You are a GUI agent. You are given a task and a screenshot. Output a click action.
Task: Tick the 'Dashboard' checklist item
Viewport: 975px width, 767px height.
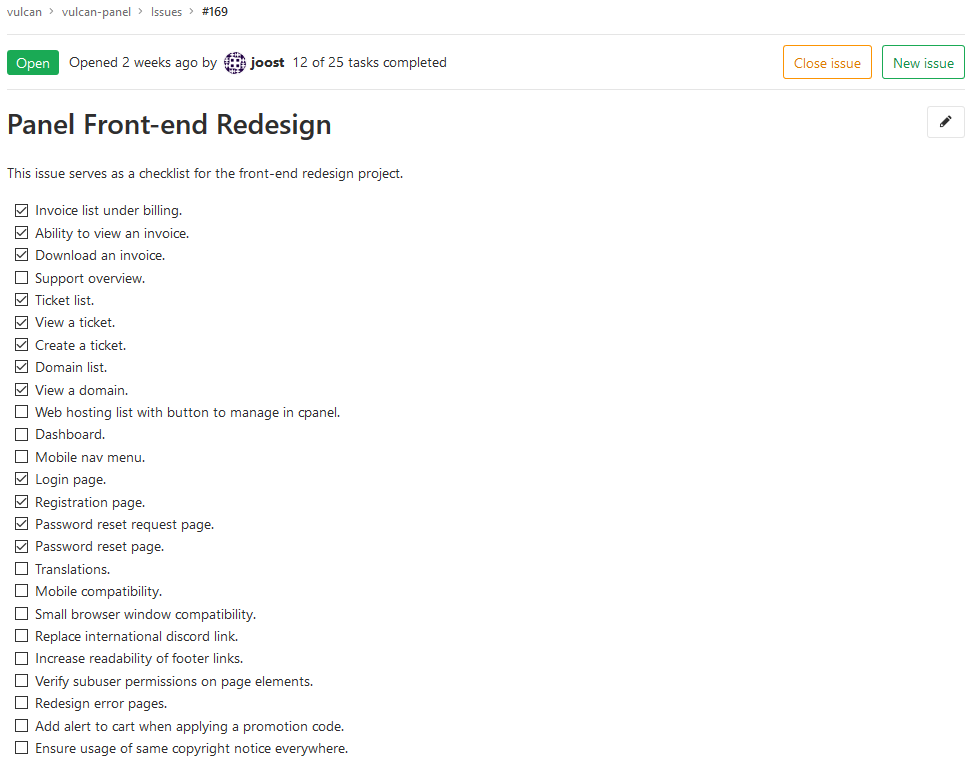pyautogui.click(x=22, y=435)
